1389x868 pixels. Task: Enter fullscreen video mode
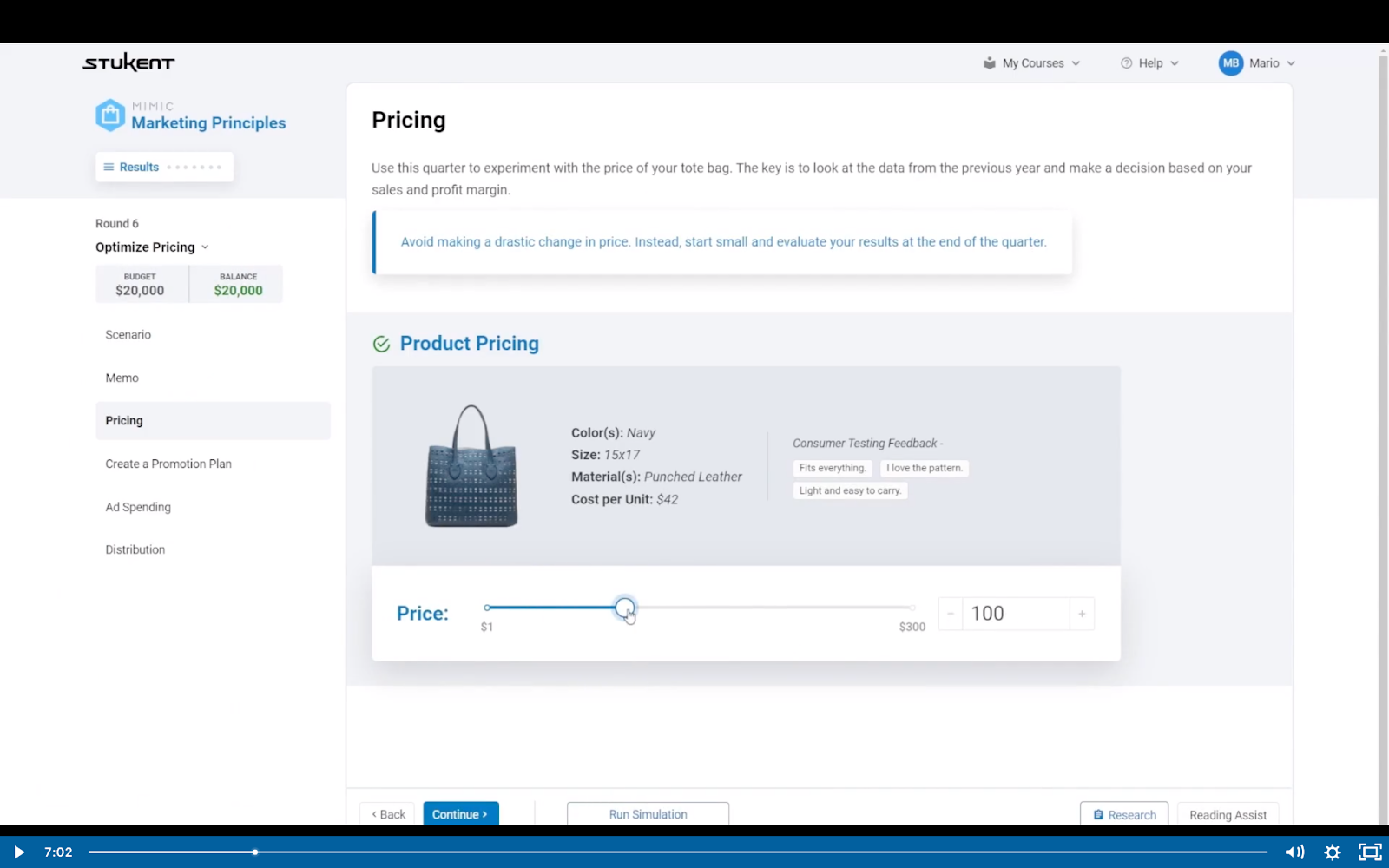[1370, 852]
